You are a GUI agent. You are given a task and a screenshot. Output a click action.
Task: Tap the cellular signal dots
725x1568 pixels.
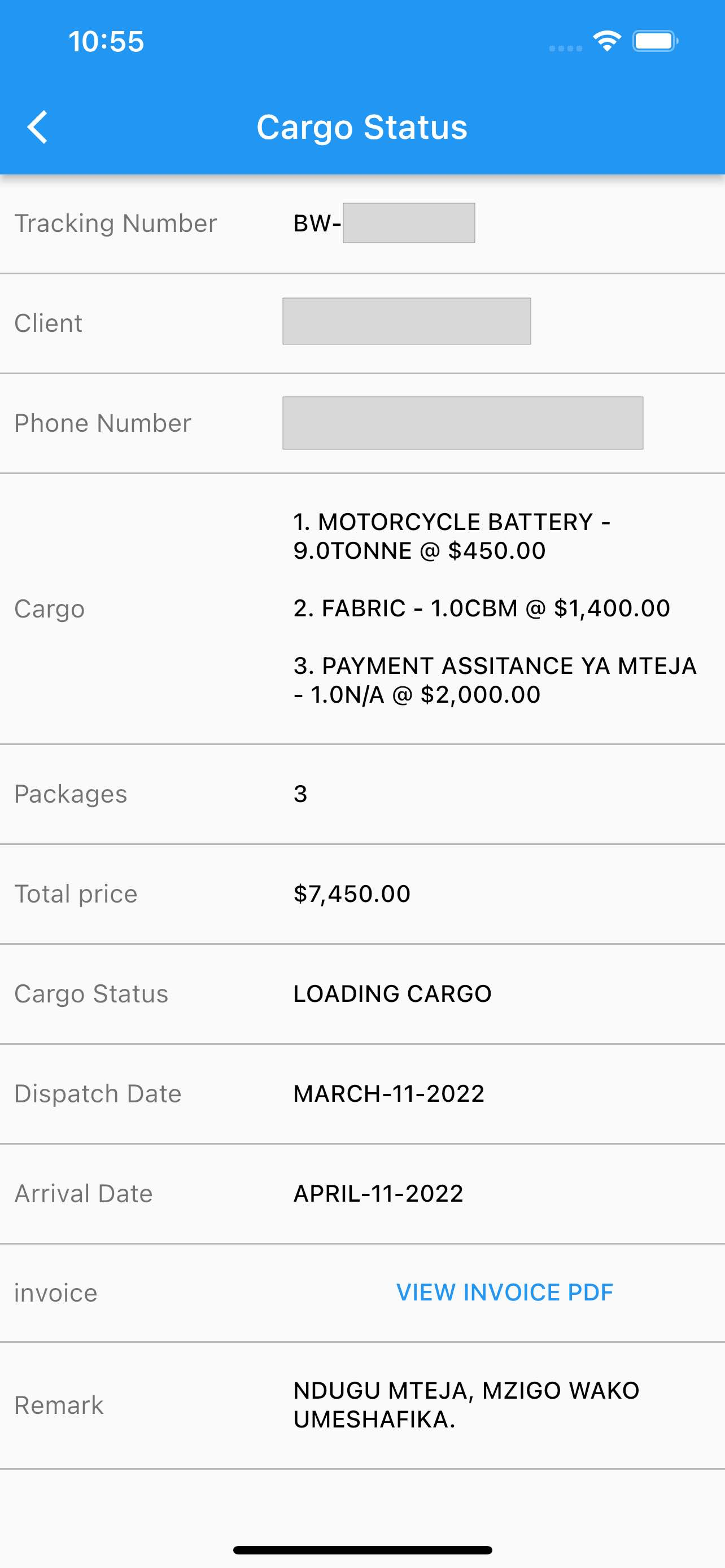(x=566, y=48)
